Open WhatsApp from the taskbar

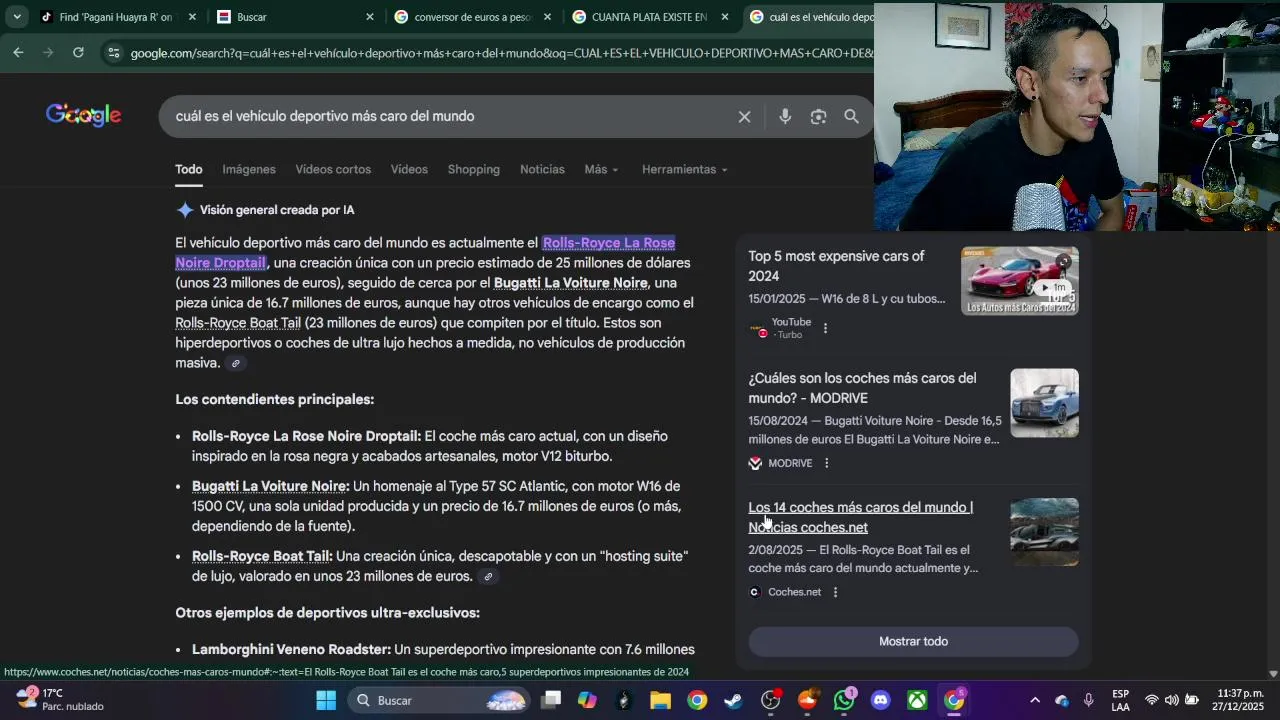click(x=844, y=700)
